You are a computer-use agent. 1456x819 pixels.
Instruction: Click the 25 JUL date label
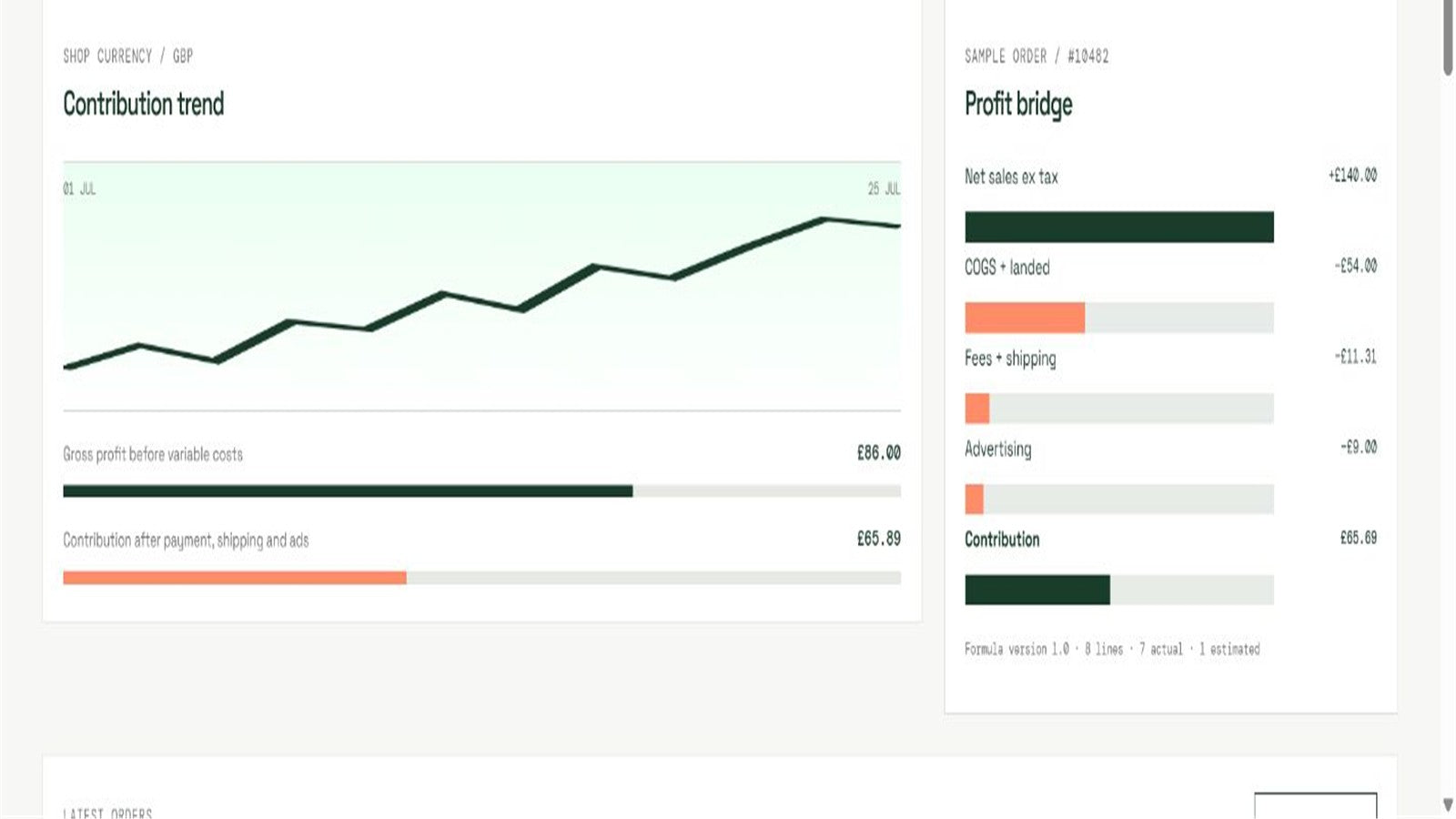[884, 188]
